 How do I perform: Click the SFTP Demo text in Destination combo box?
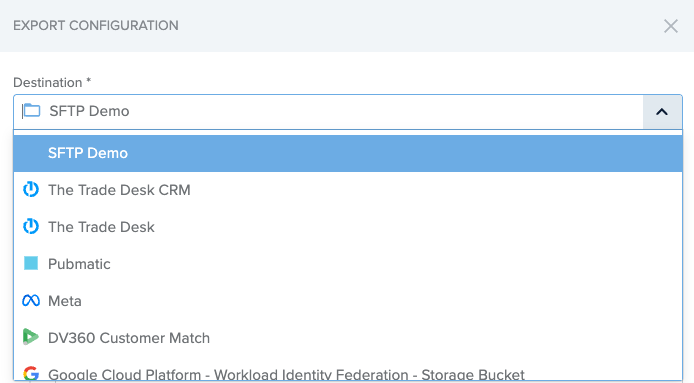click(x=89, y=111)
